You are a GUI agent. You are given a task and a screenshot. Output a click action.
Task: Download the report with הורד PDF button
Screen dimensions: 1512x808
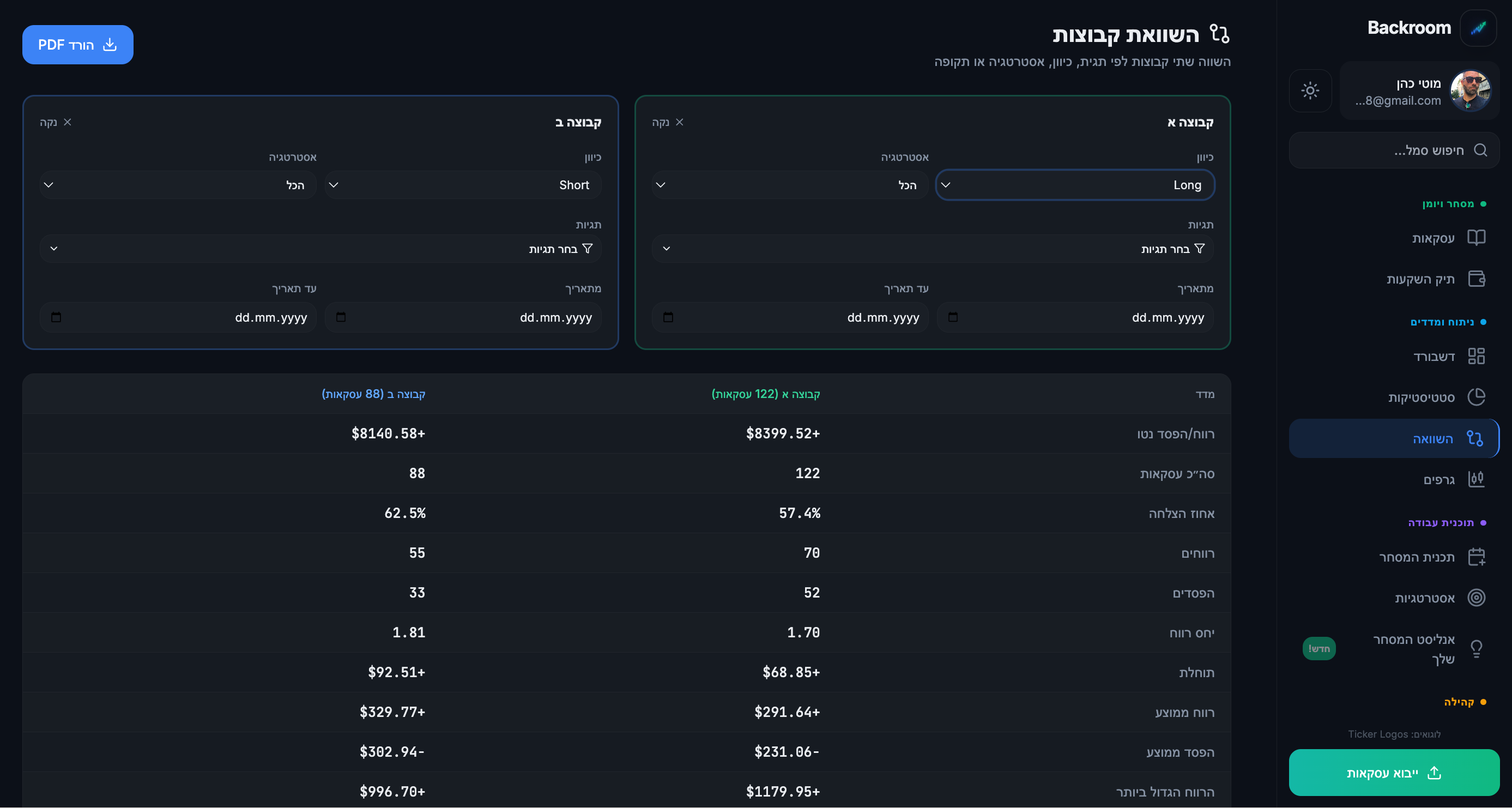coord(77,45)
